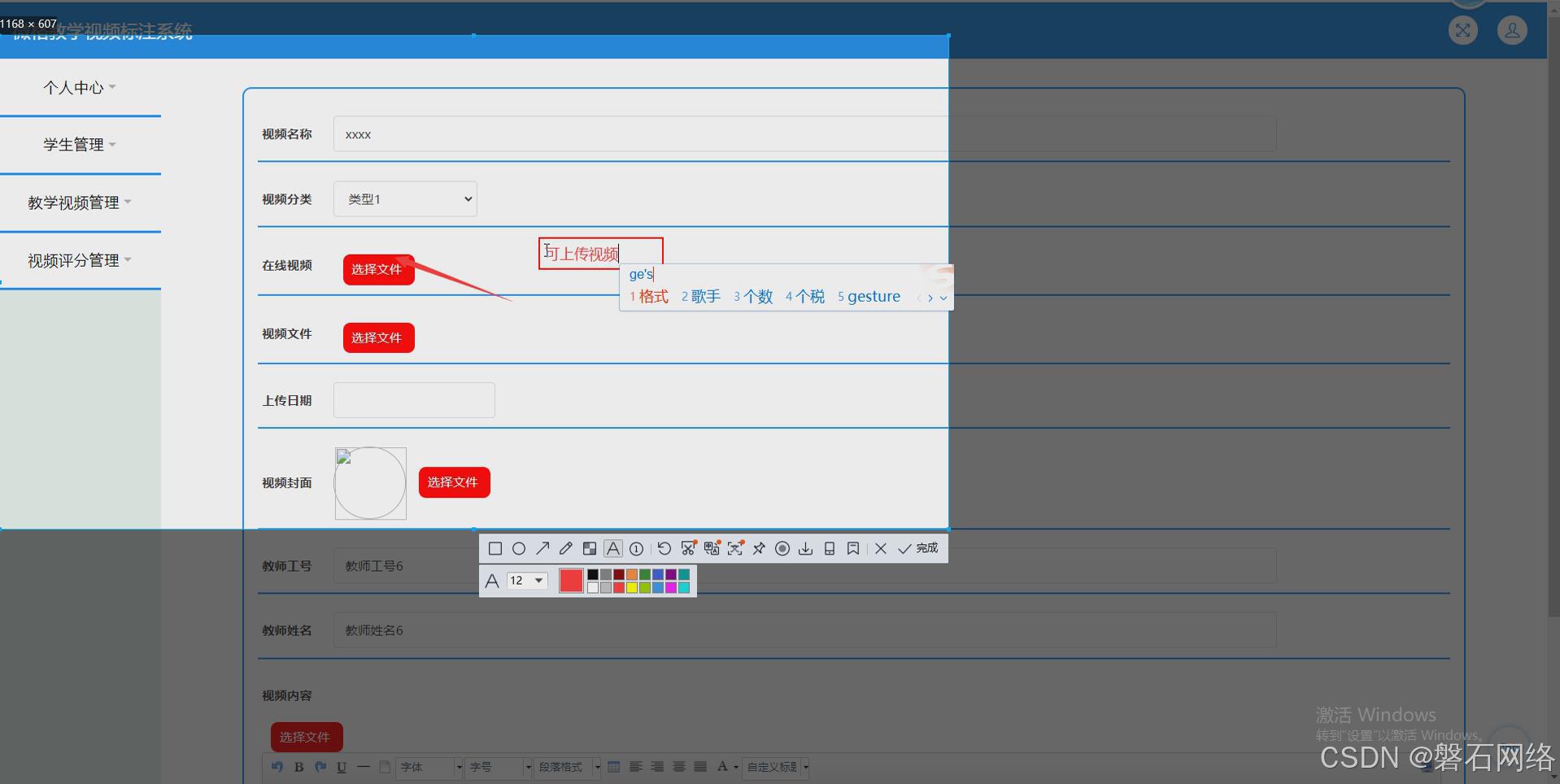1560x784 pixels.
Task: Download the annotated screenshot
Action: tap(805, 548)
